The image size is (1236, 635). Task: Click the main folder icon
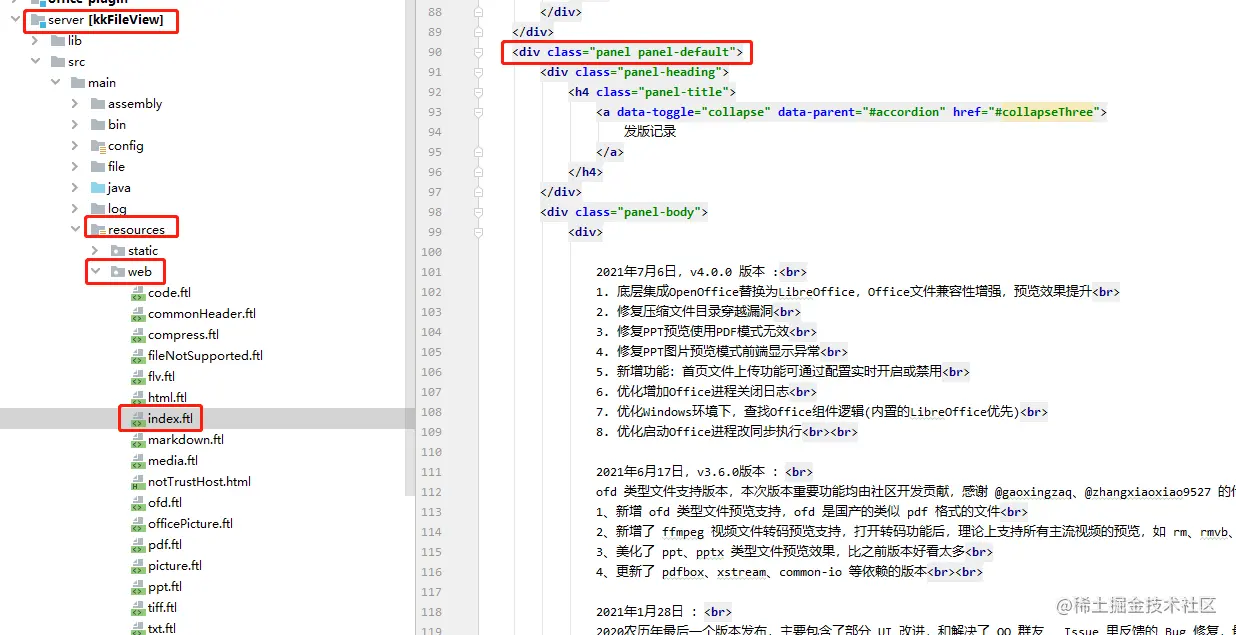click(x=78, y=83)
